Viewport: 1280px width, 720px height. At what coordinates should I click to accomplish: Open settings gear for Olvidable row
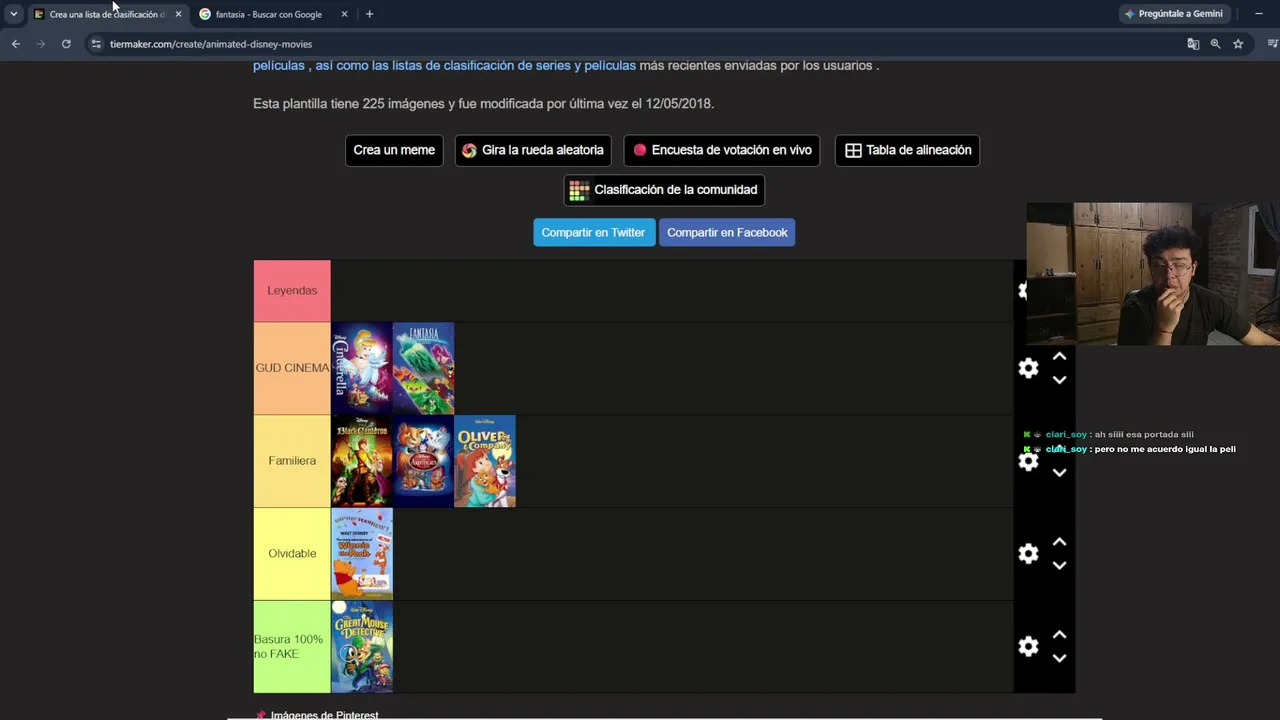1028,554
